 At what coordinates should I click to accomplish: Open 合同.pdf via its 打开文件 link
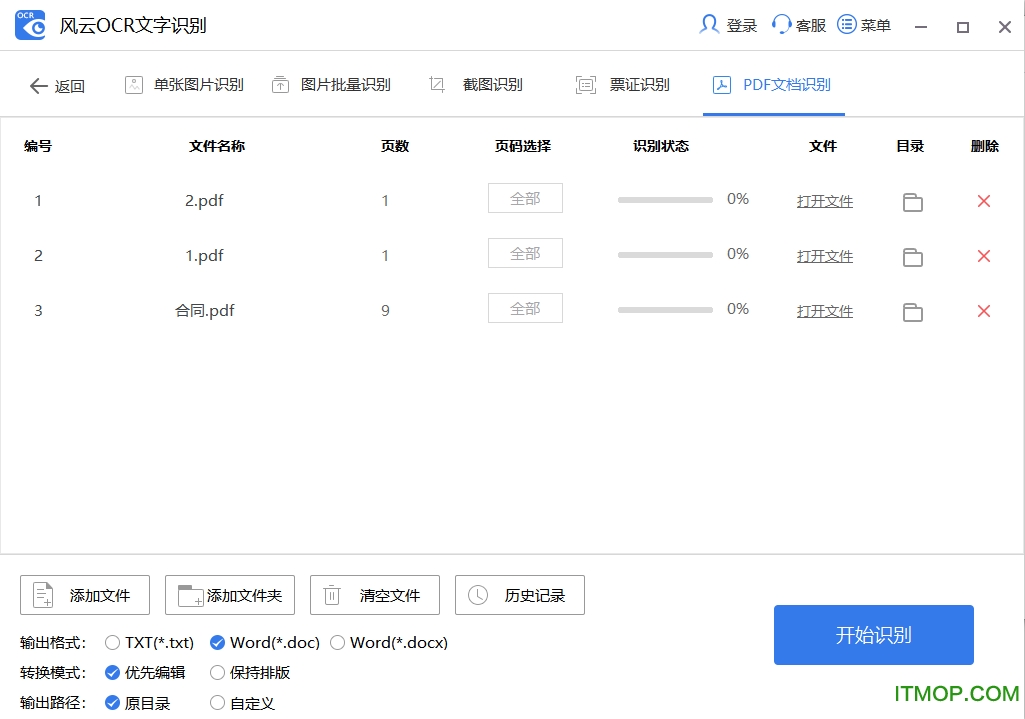point(824,311)
